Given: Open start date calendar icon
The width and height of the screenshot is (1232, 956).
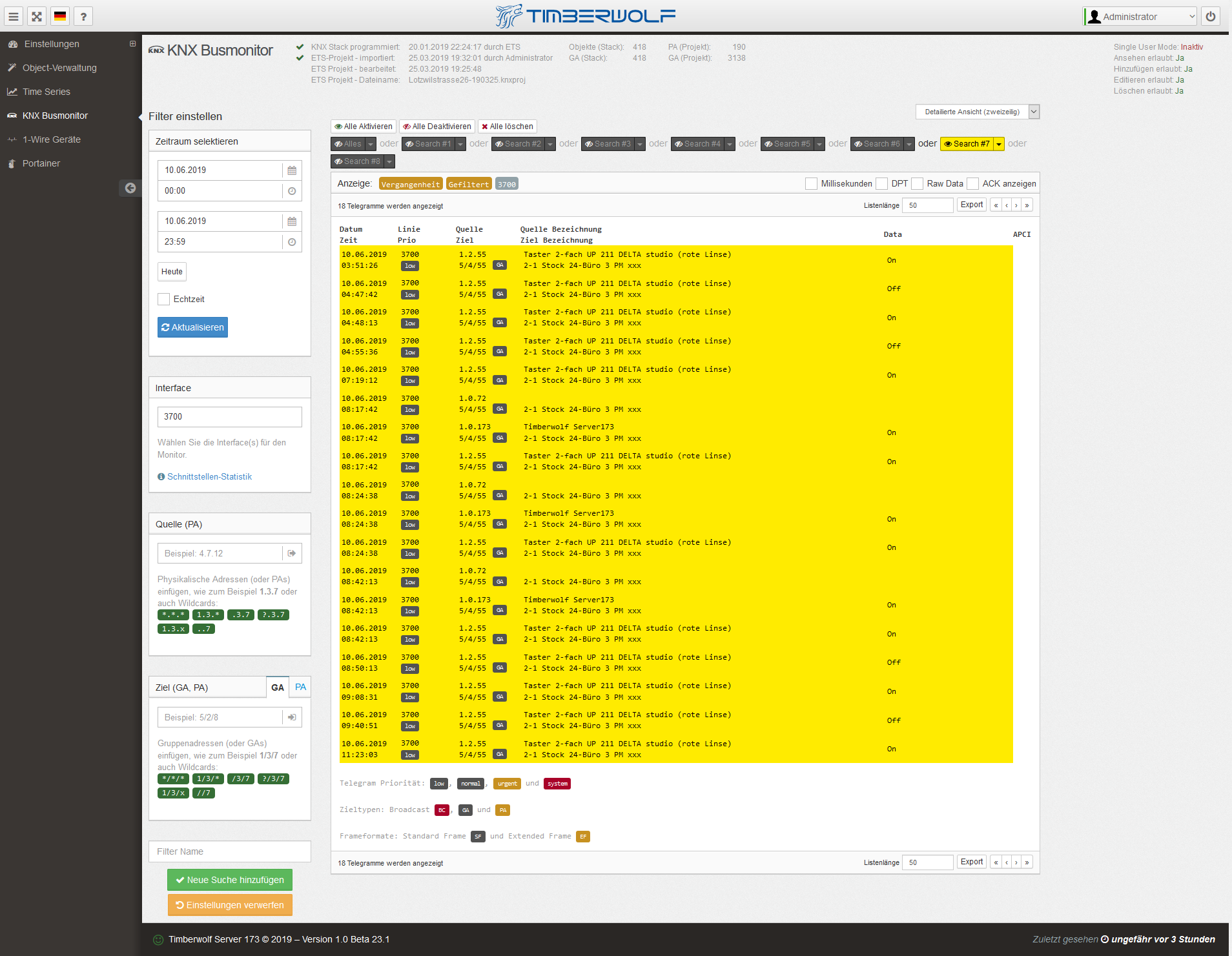Looking at the screenshot, I should click(x=292, y=170).
